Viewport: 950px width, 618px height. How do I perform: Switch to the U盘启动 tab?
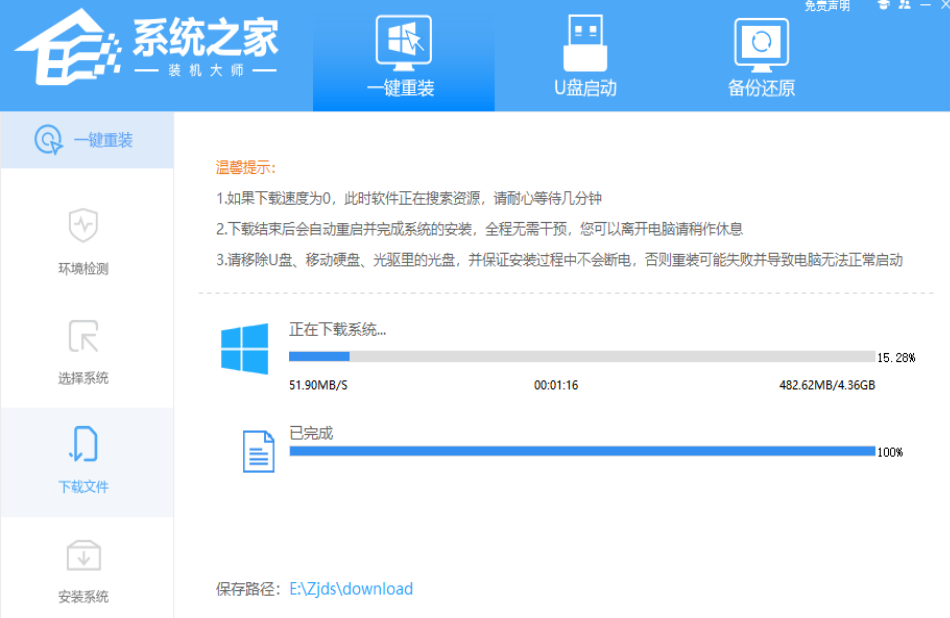click(x=585, y=56)
